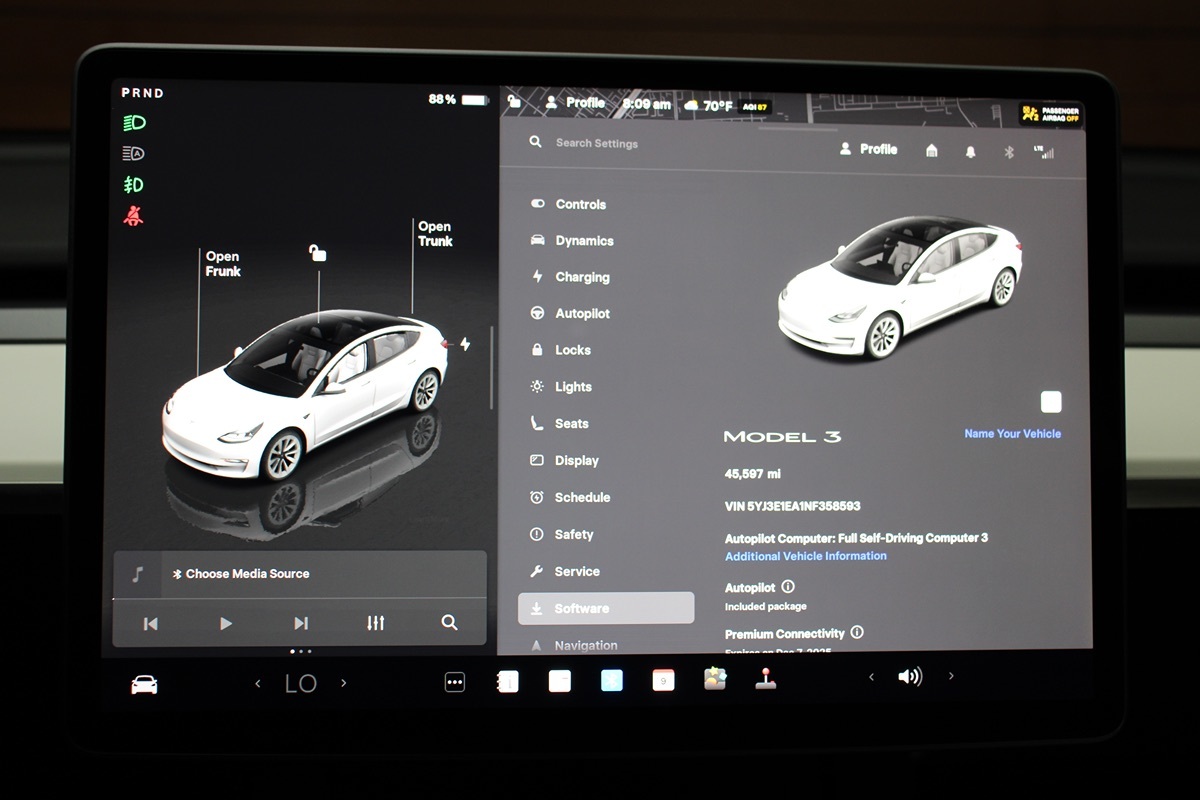This screenshot has width=1200, height=800.
Task: Raise cabin temperature with right arrow near LO
Action: (344, 683)
